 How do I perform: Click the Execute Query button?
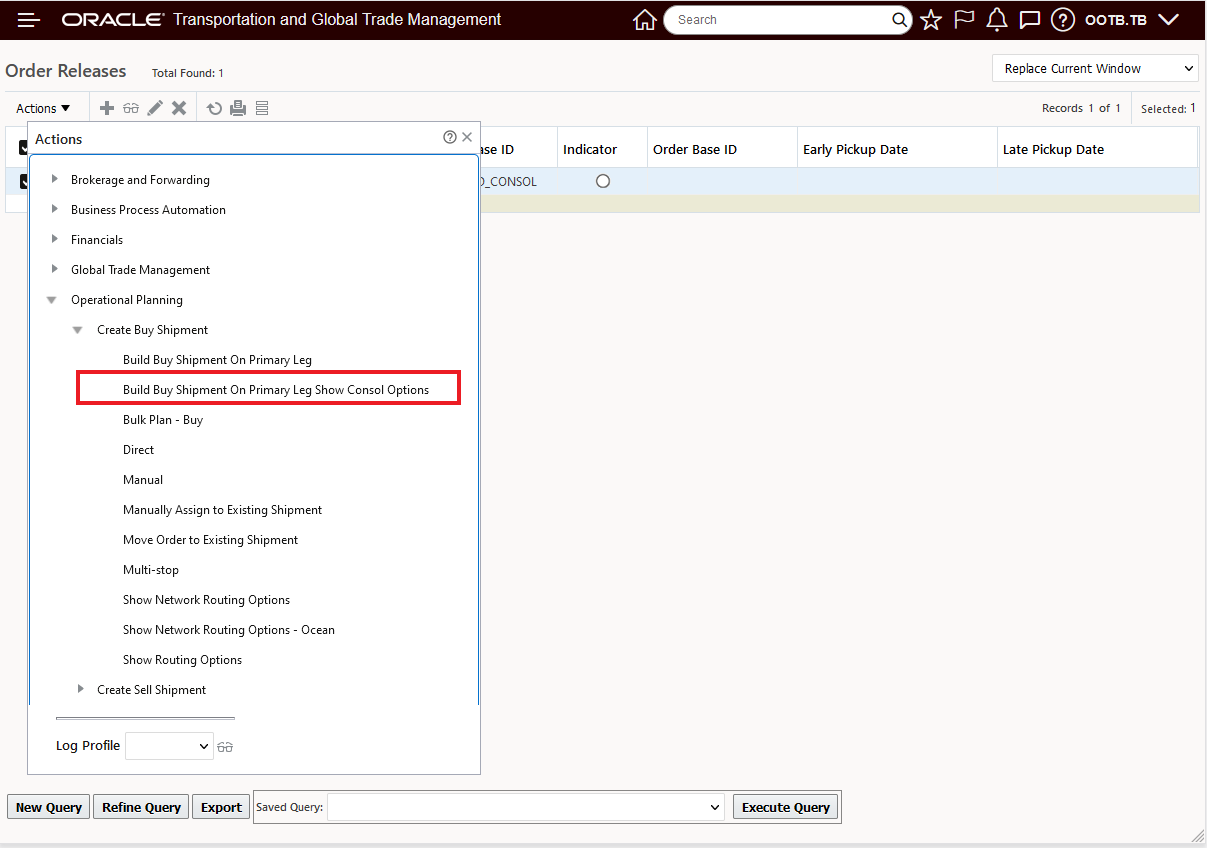point(786,807)
